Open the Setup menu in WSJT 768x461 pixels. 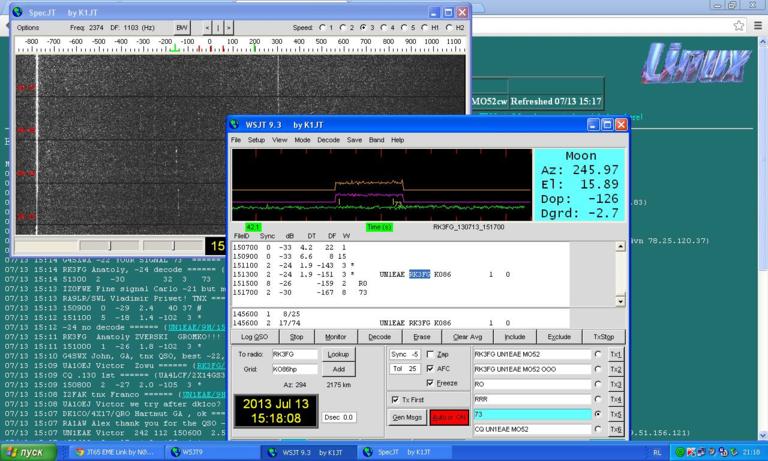point(257,140)
